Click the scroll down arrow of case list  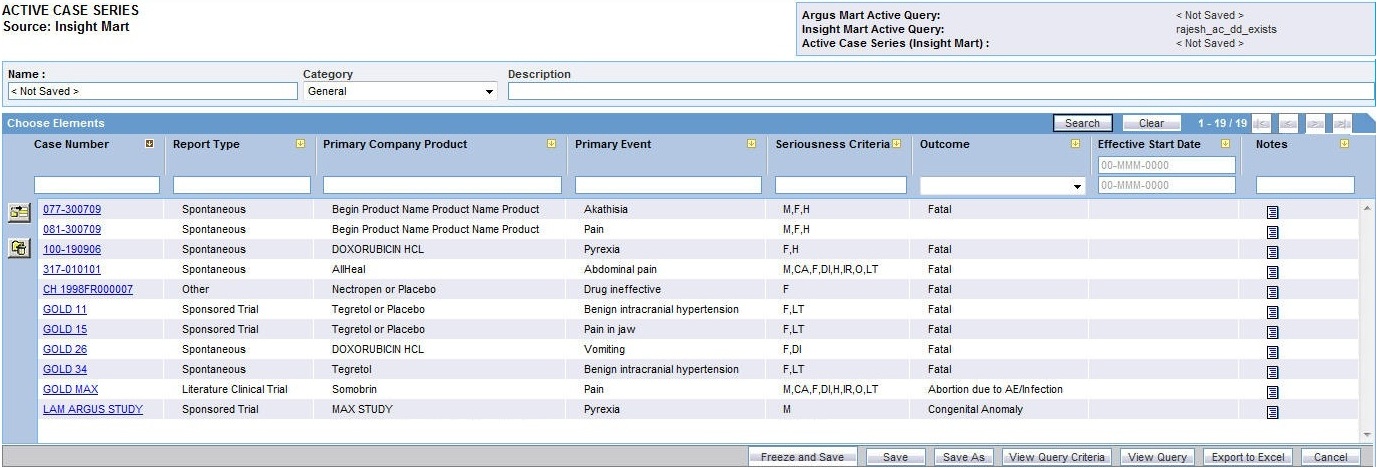pyautogui.click(x=1367, y=435)
